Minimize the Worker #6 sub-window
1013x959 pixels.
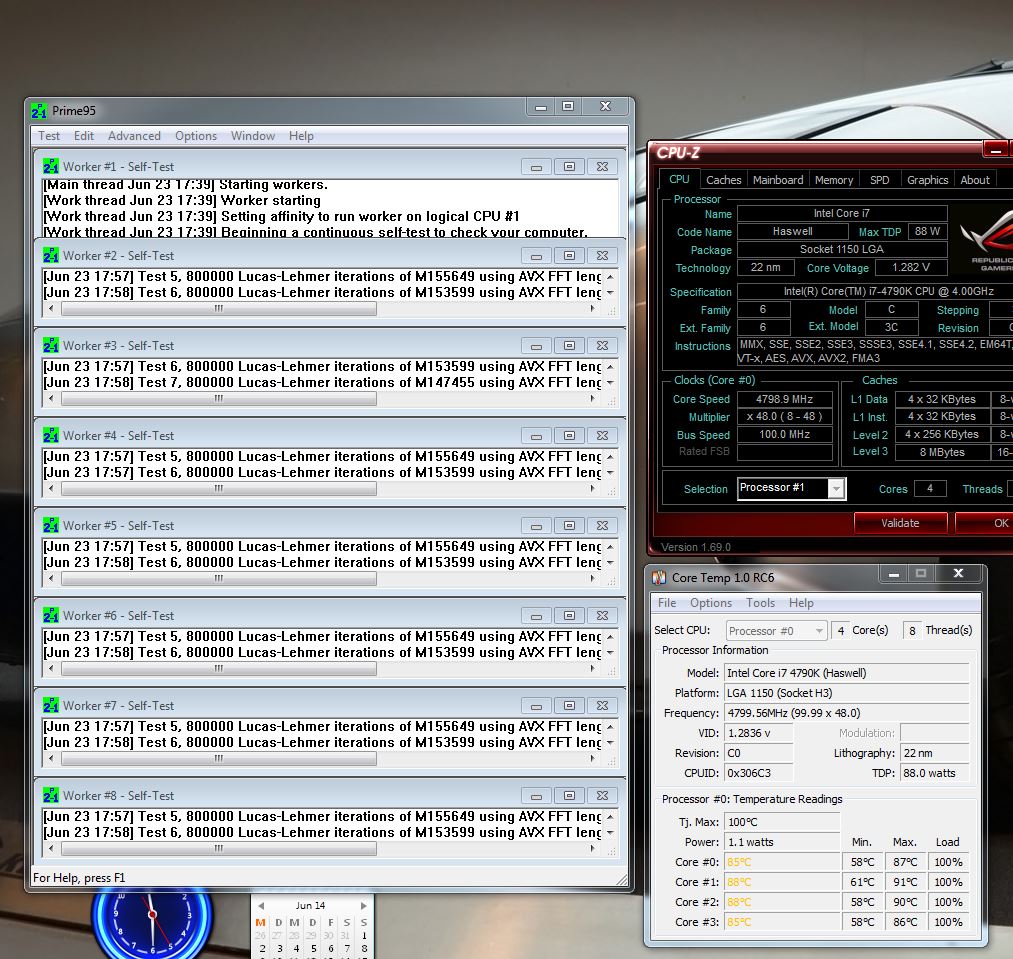click(x=536, y=616)
